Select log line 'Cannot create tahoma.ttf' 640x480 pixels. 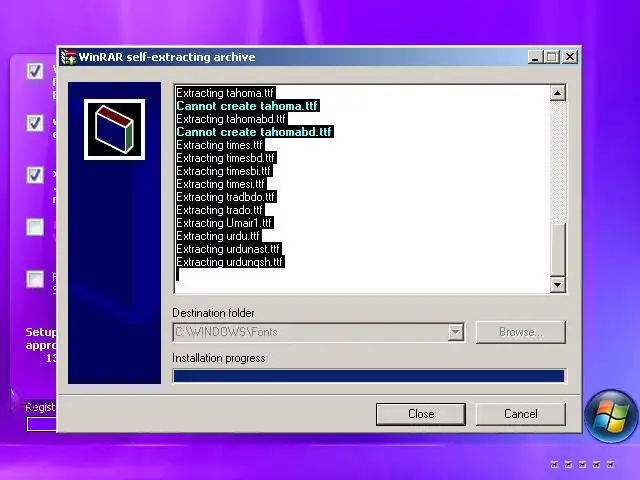point(247,106)
